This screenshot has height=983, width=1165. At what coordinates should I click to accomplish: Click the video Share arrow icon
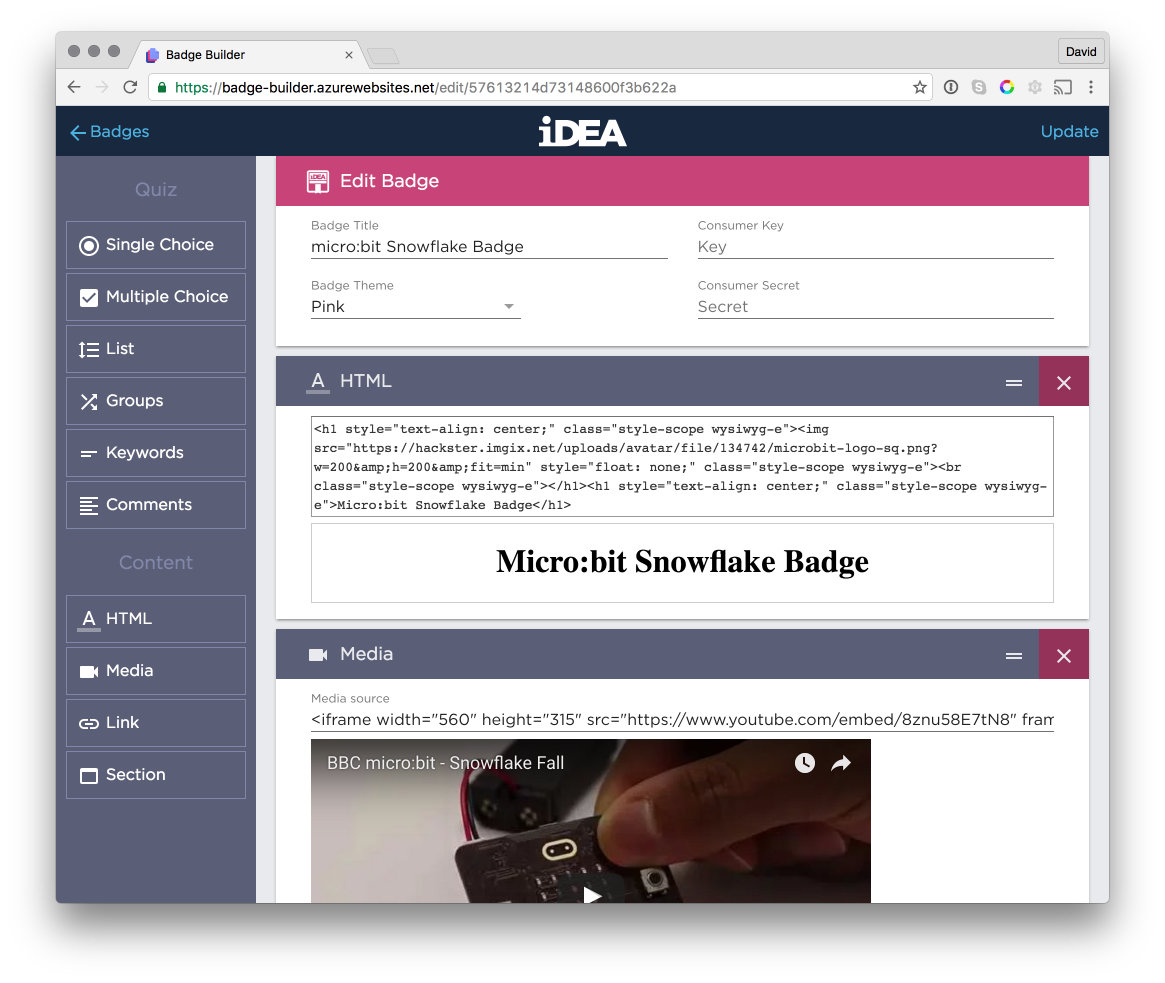coord(841,763)
